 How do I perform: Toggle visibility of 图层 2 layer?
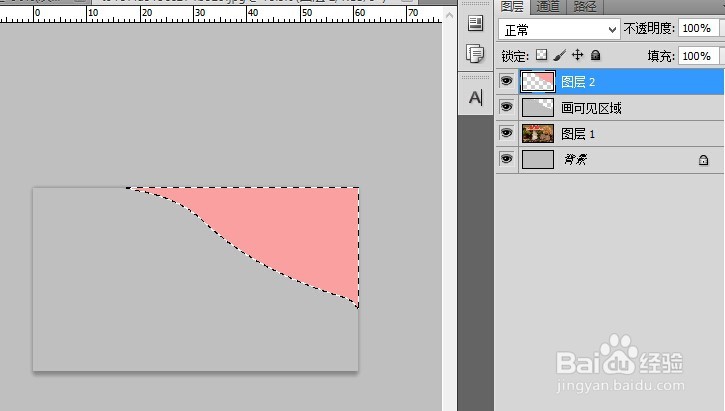point(507,81)
